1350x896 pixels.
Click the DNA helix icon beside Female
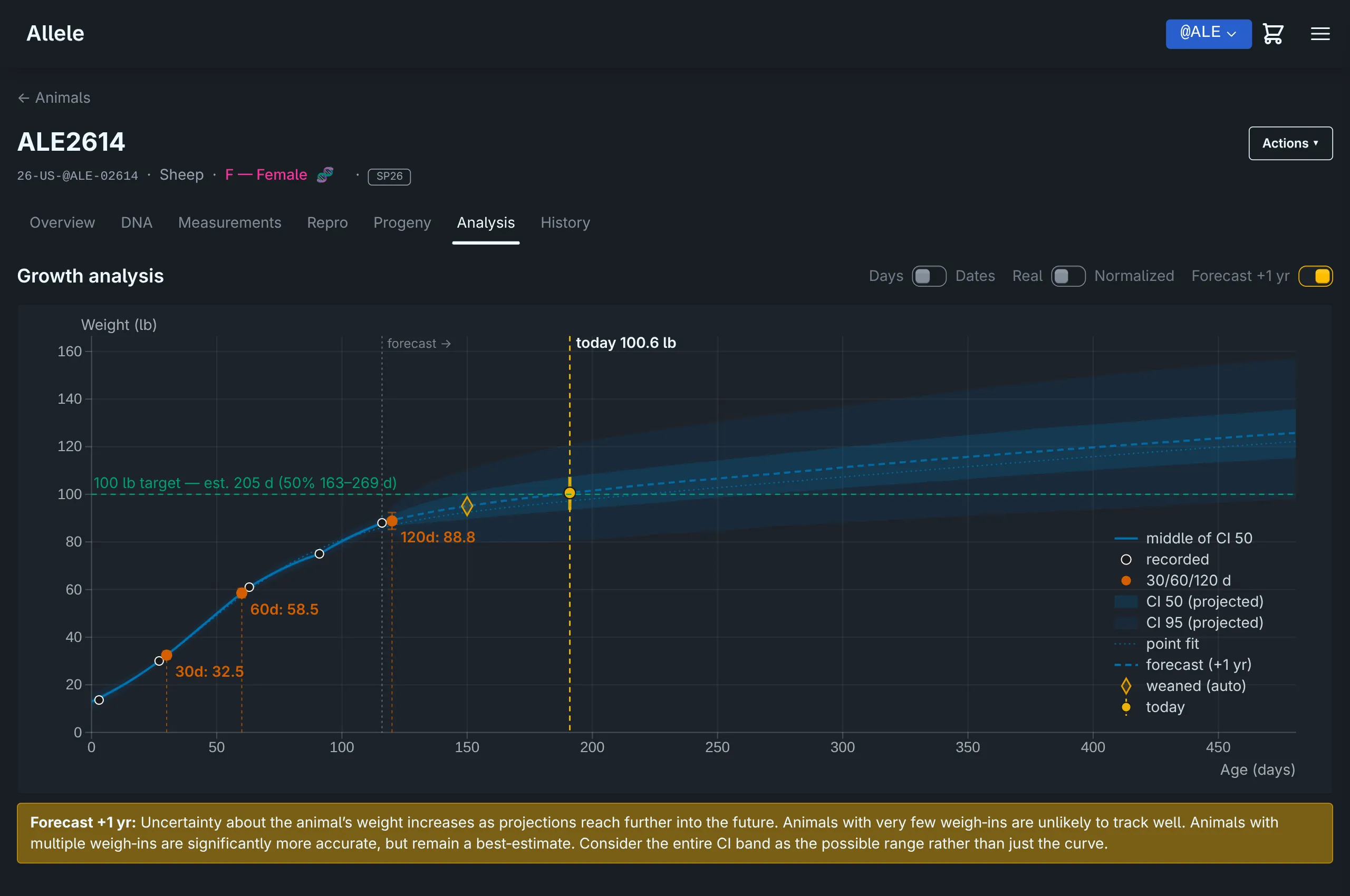click(x=325, y=174)
